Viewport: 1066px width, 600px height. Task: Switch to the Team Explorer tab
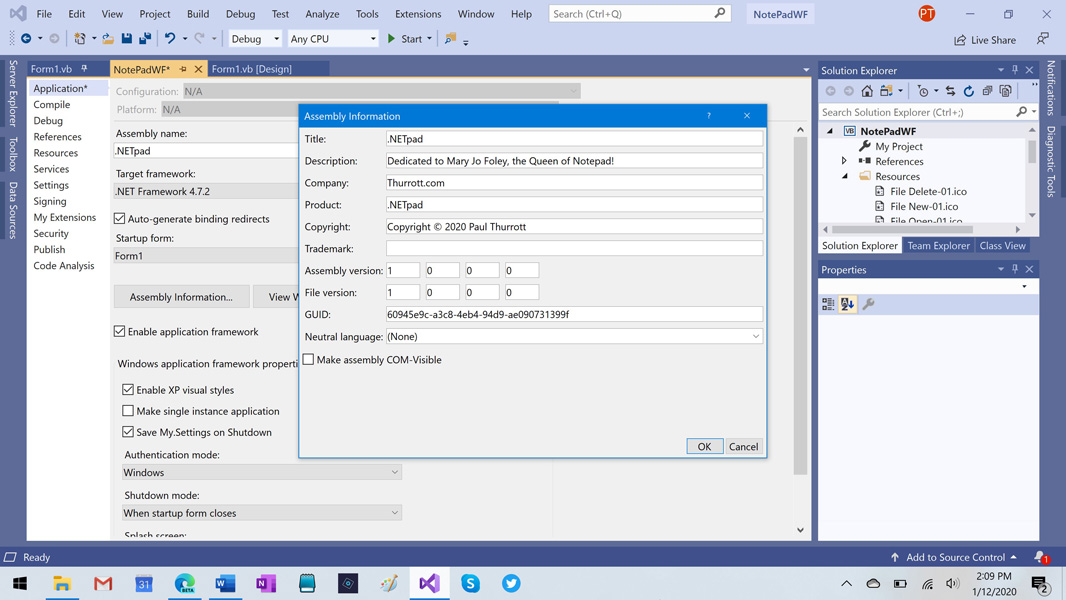pyautogui.click(x=938, y=246)
